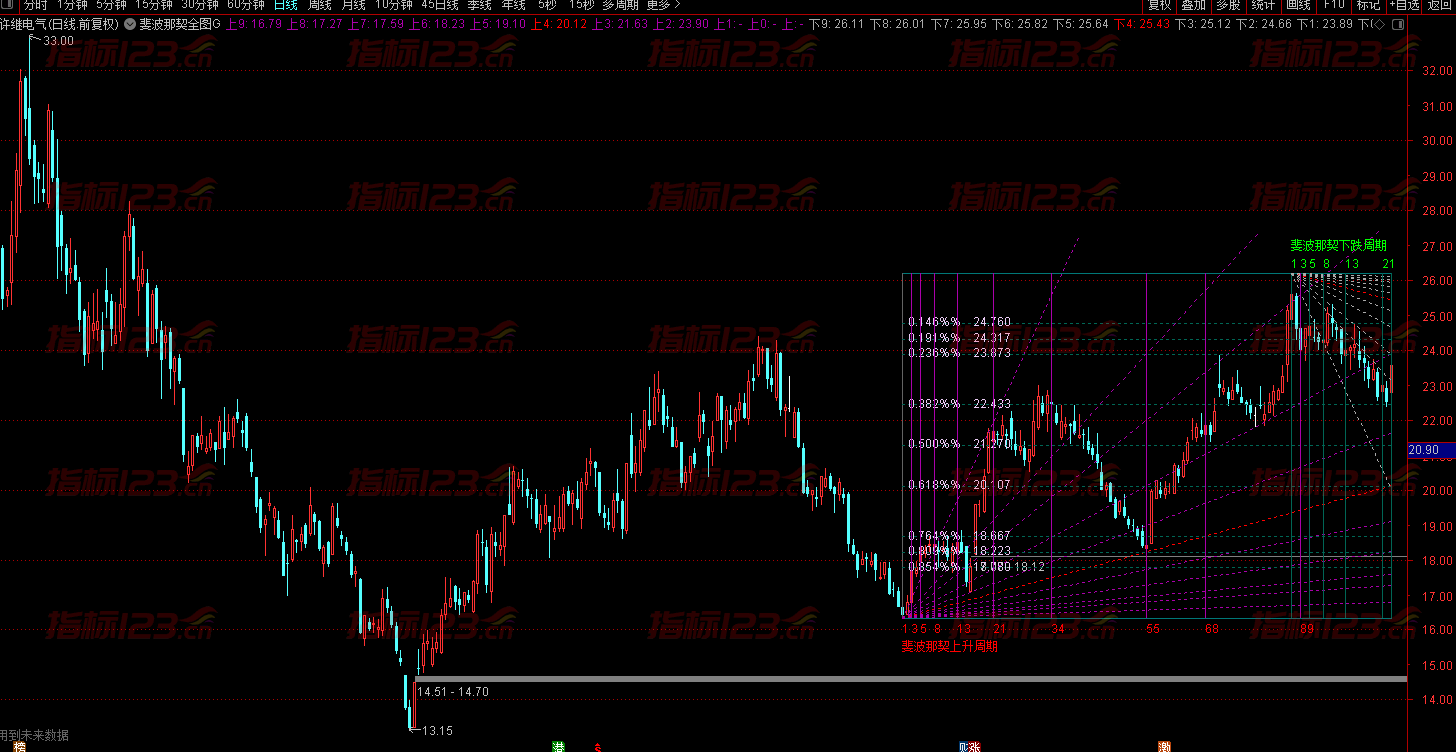Click the 下4: 25.43 indicator value
Image resolution: width=1456 pixels, height=752 pixels.
[1142, 23]
